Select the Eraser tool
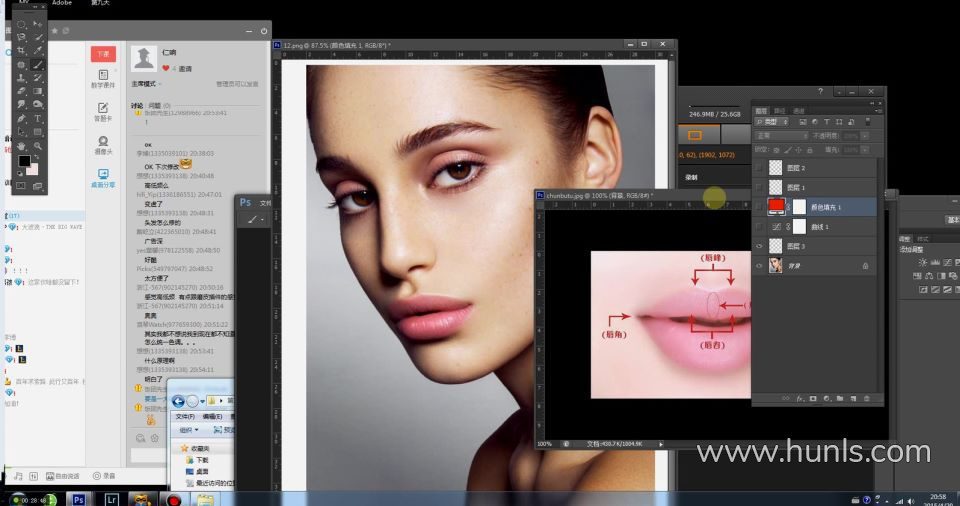The image size is (960, 506). [21, 91]
